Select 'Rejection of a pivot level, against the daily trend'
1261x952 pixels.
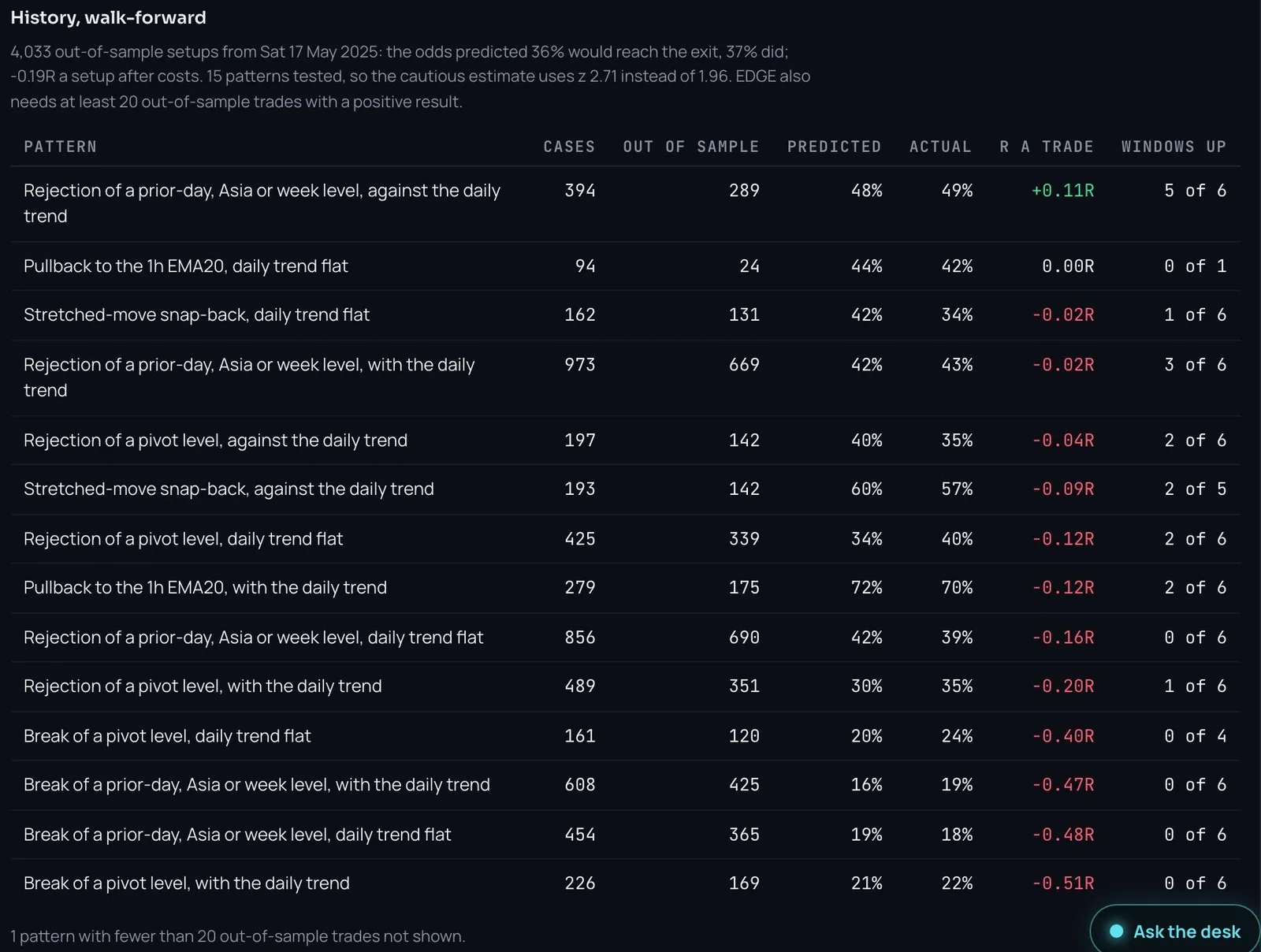[x=215, y=441]
